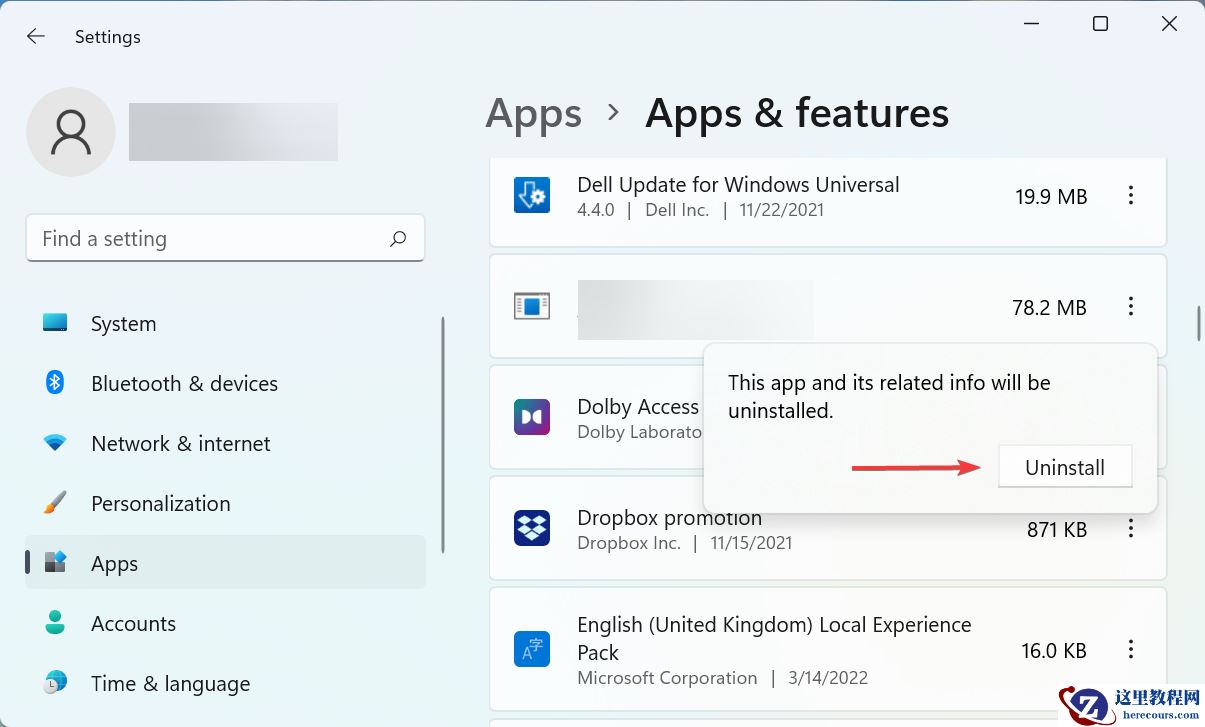Click the English Local Experience Pack icon

point(532,650)
